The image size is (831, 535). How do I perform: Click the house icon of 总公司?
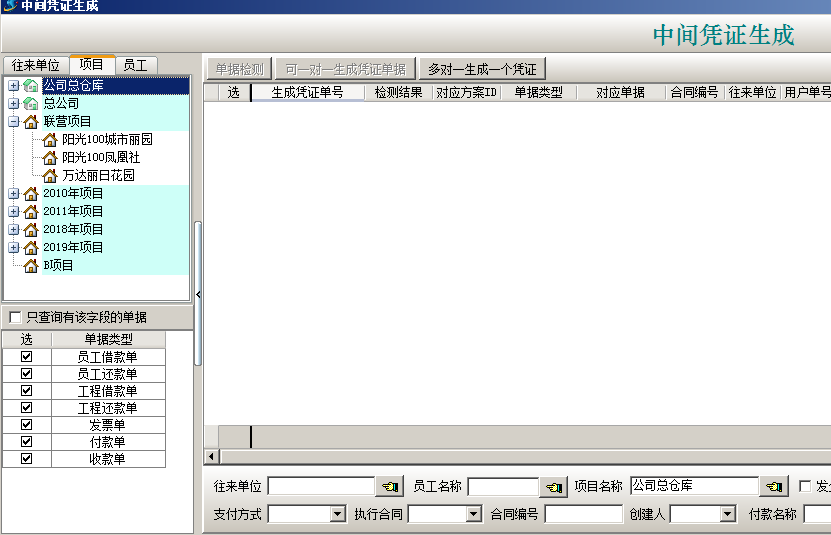31,104
